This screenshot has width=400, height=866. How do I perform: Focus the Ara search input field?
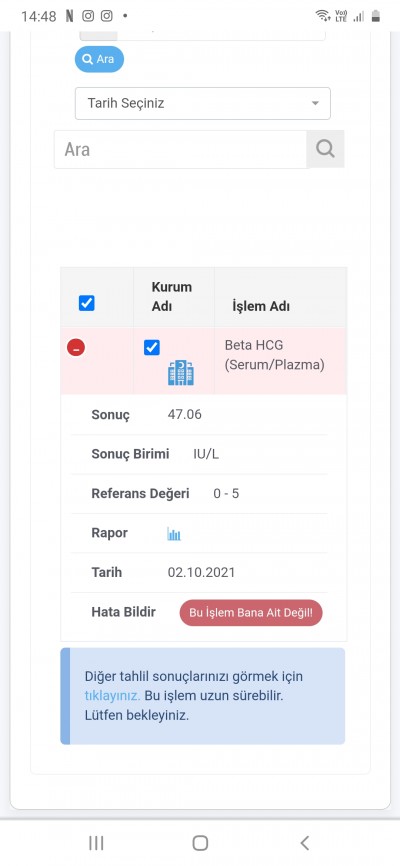181,149
